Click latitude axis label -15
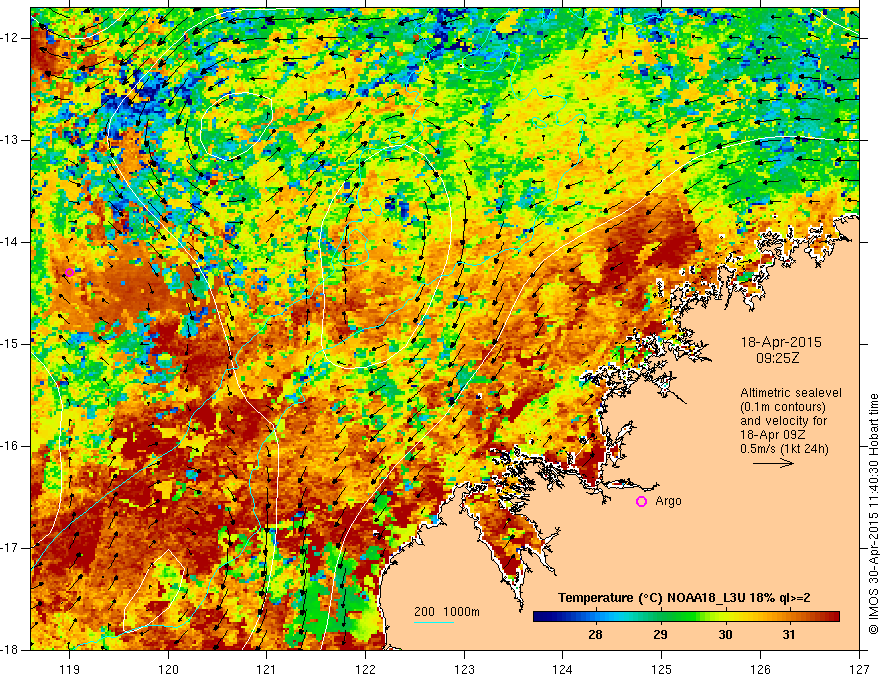This screenshot has height=680, width=880. pos(10,344)
